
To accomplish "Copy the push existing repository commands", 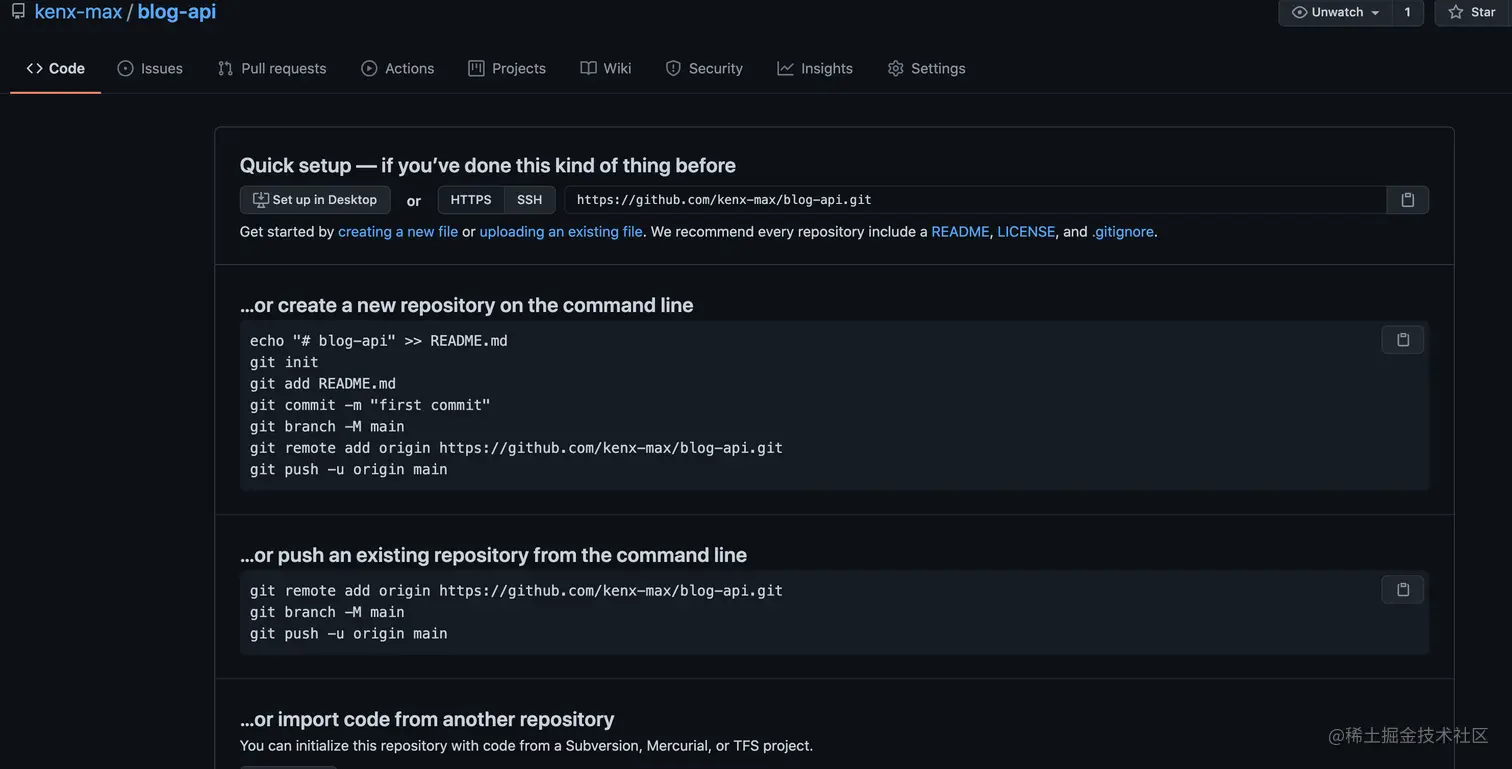I will coord(1403,590).
